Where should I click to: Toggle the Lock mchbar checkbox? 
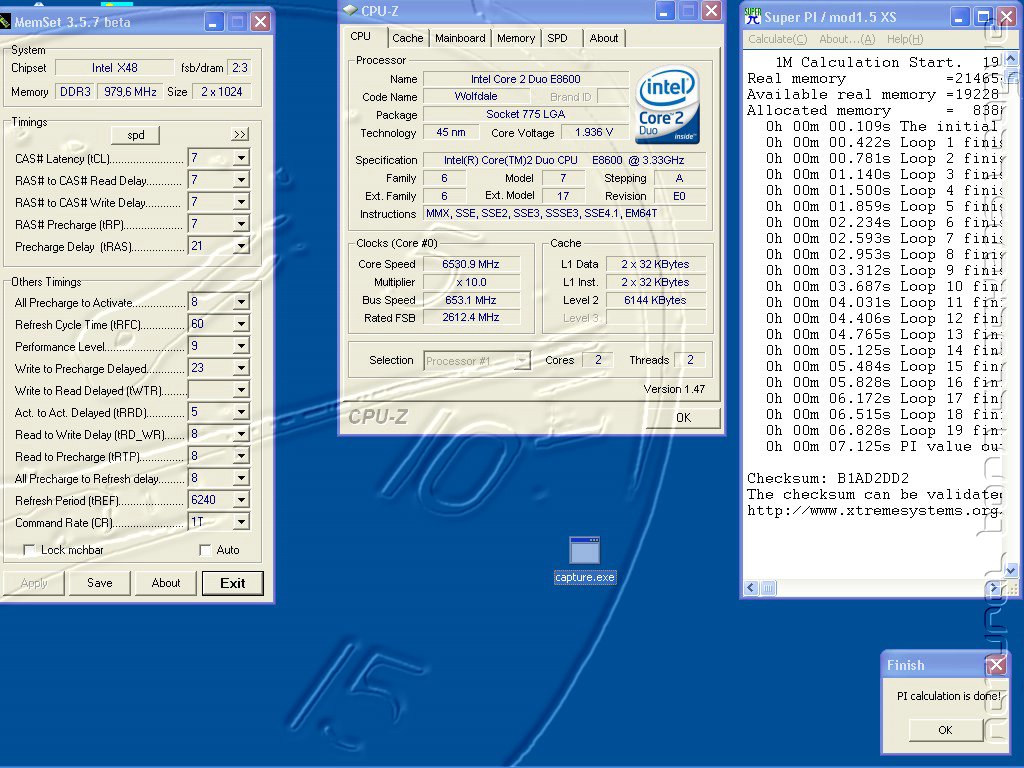coord(29,550)
